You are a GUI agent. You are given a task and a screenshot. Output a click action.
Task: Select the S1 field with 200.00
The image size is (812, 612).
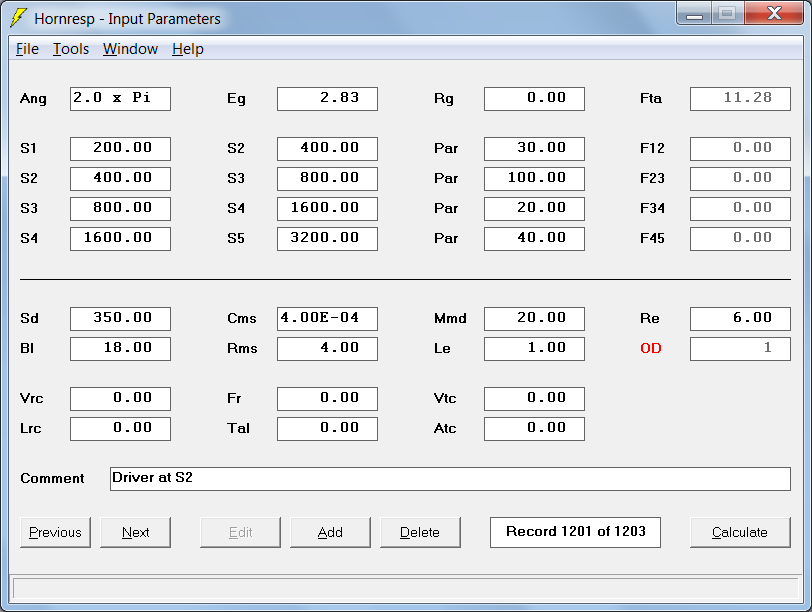point(120,149)
